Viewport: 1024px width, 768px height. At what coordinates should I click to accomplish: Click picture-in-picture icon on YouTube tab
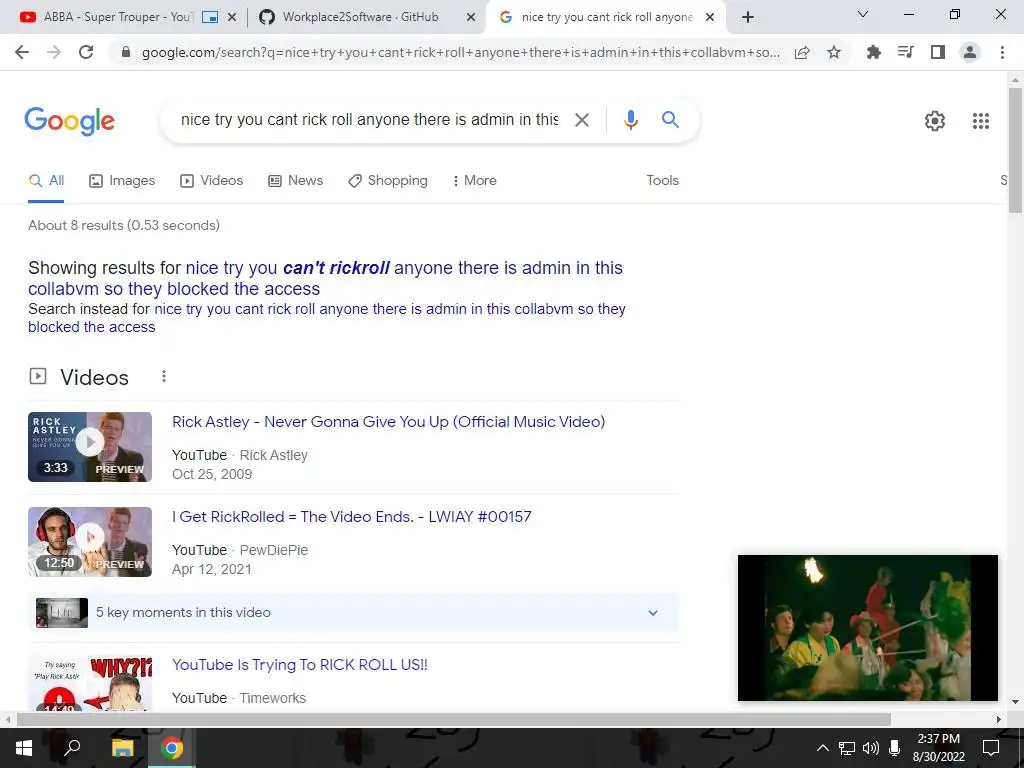pyautogui.click(x=210, y=18)
